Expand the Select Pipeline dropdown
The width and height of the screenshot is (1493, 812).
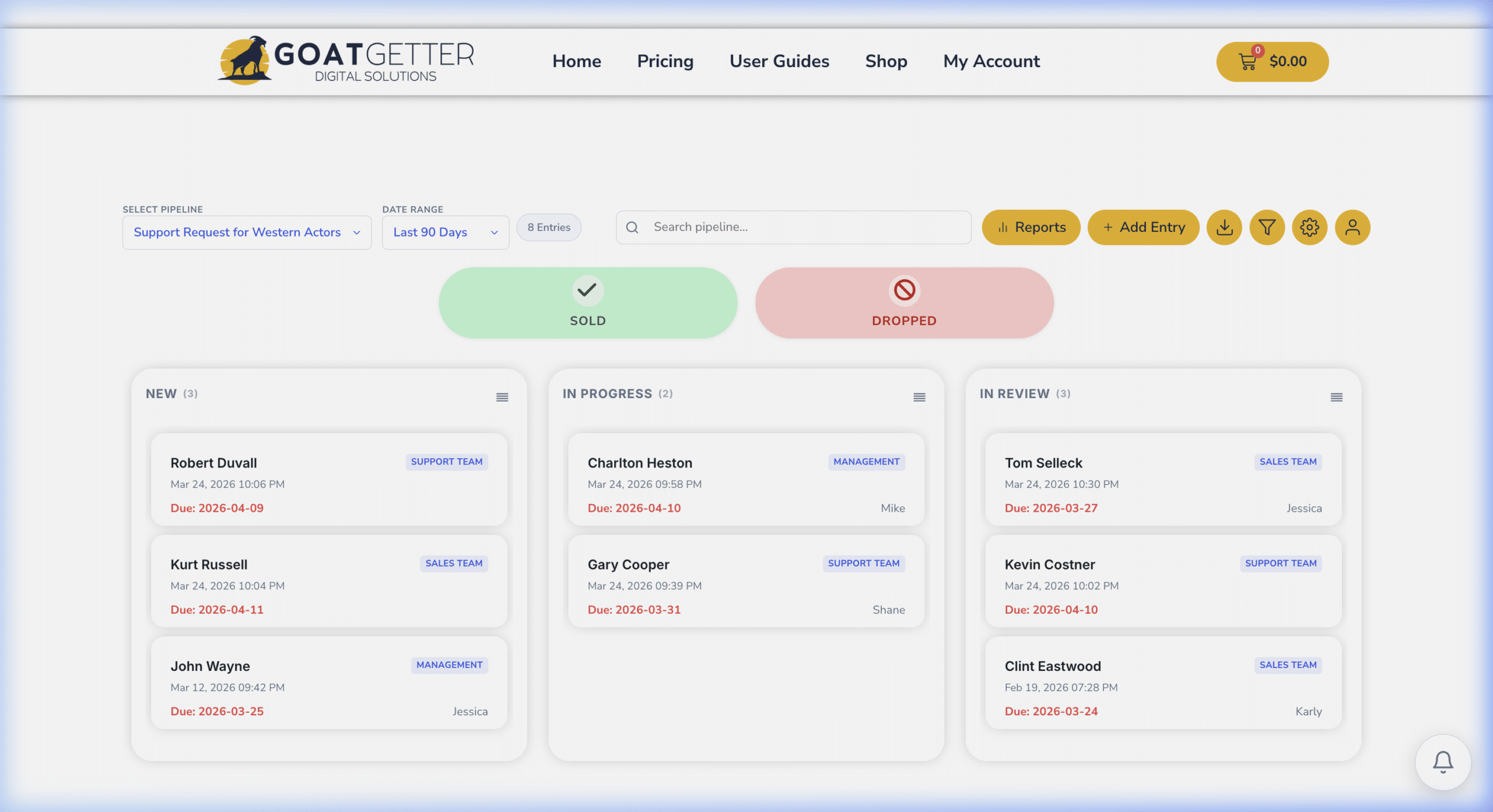coord(247,233)
